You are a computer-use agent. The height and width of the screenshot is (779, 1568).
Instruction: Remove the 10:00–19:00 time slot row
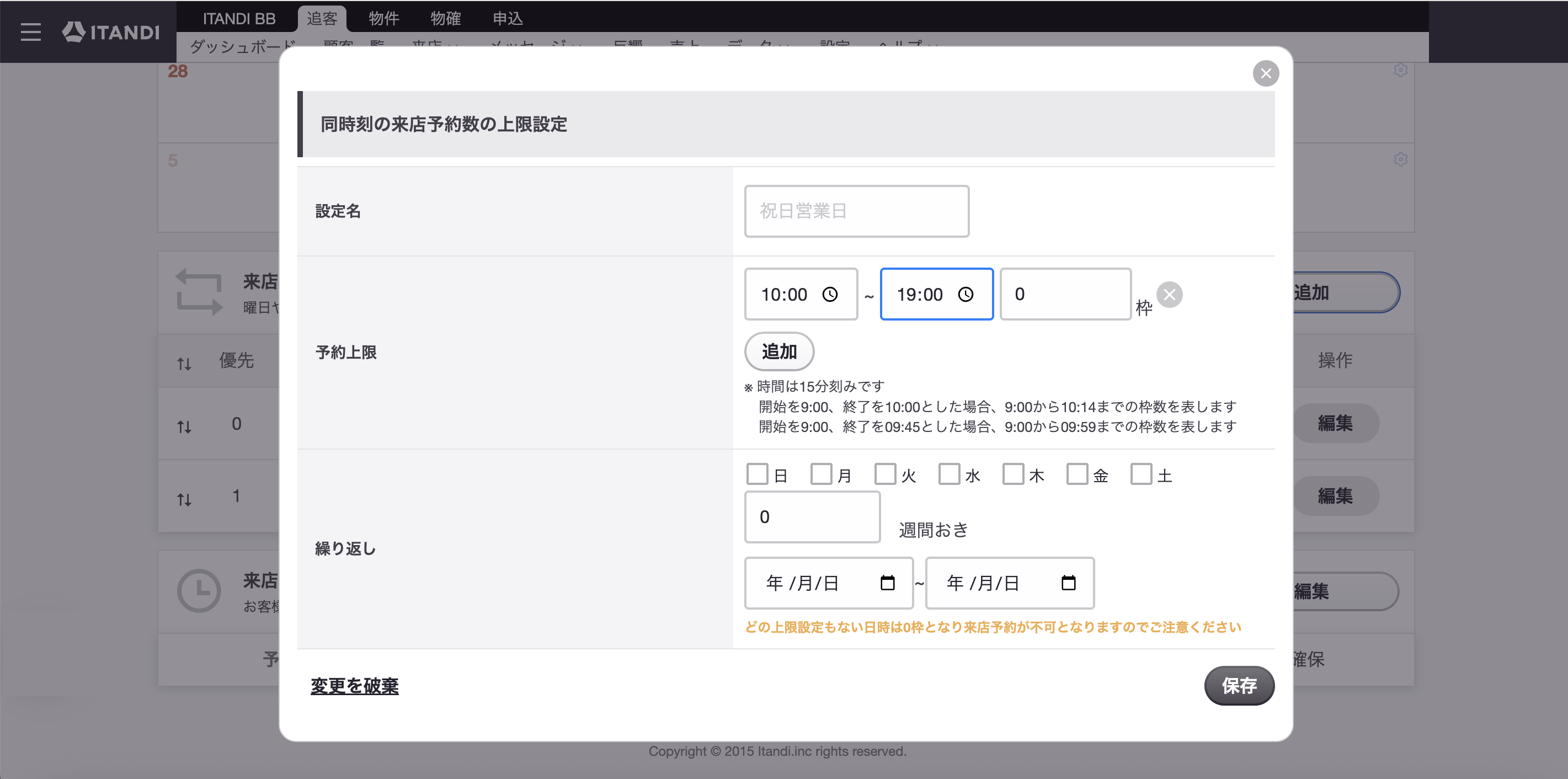[x=1169, y=295]
